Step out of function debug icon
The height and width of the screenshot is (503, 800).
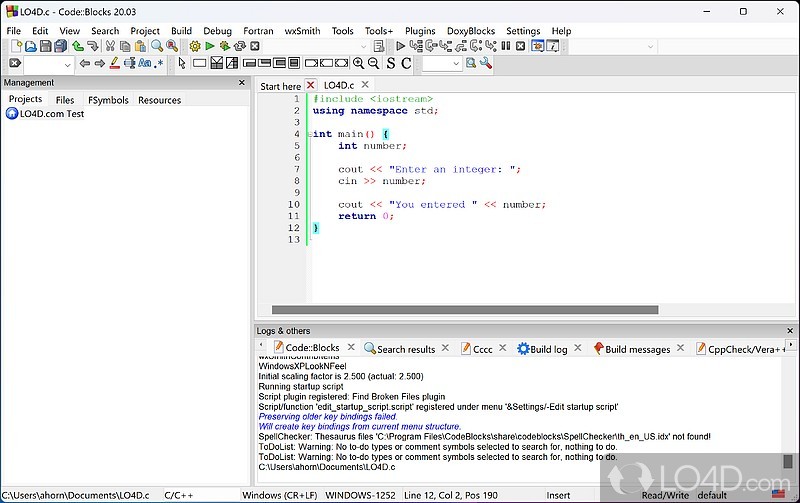point(461,46)
